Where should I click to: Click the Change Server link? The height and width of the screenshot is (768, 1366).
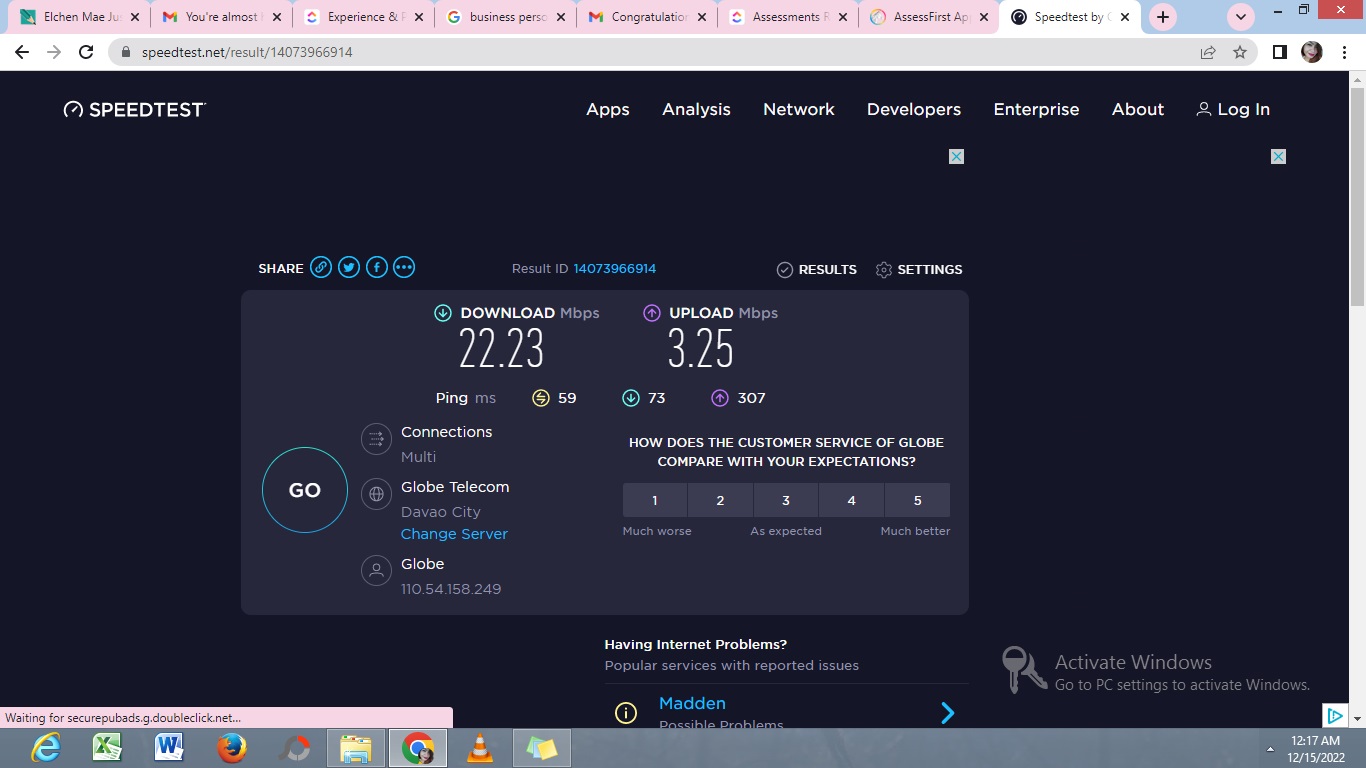[454, 534]
